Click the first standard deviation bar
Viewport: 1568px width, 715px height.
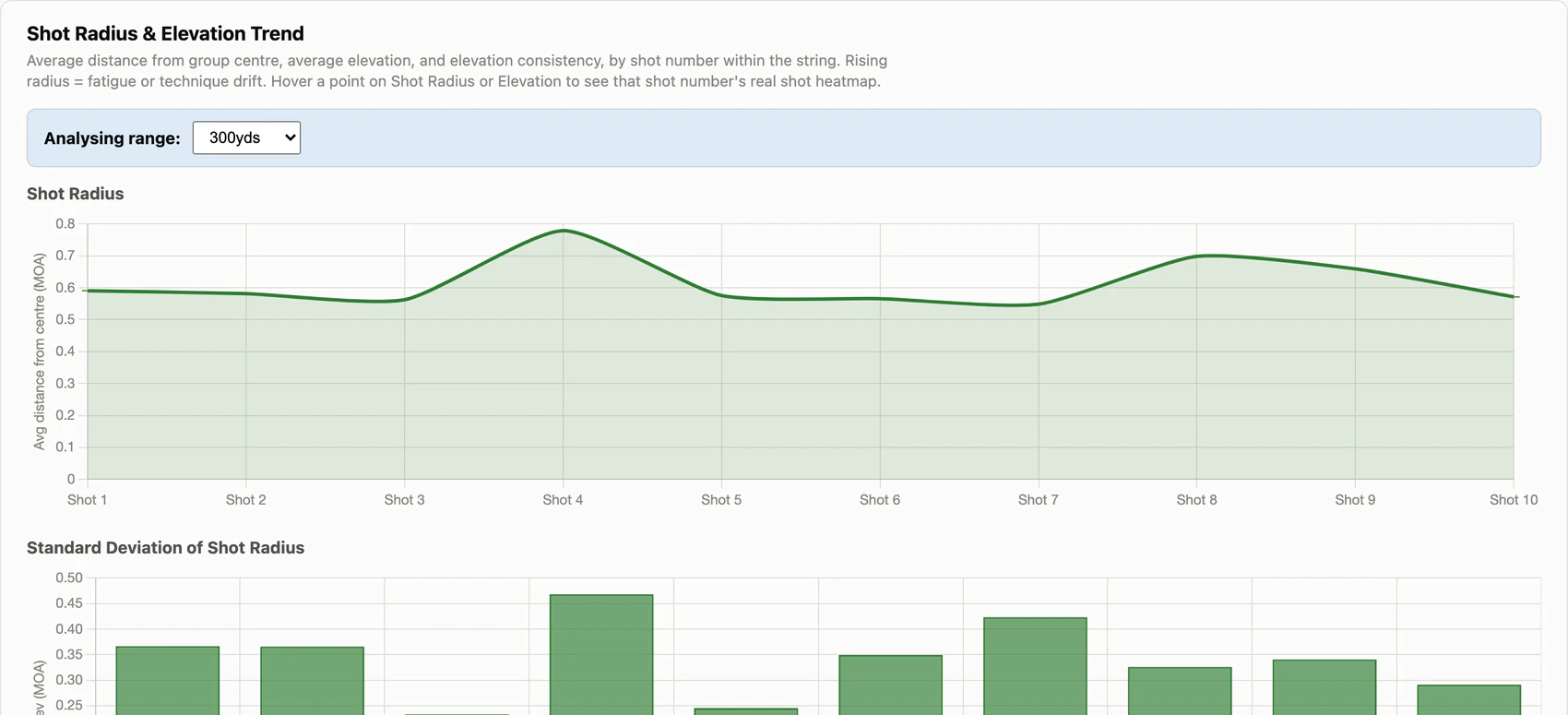pos(168,681)
